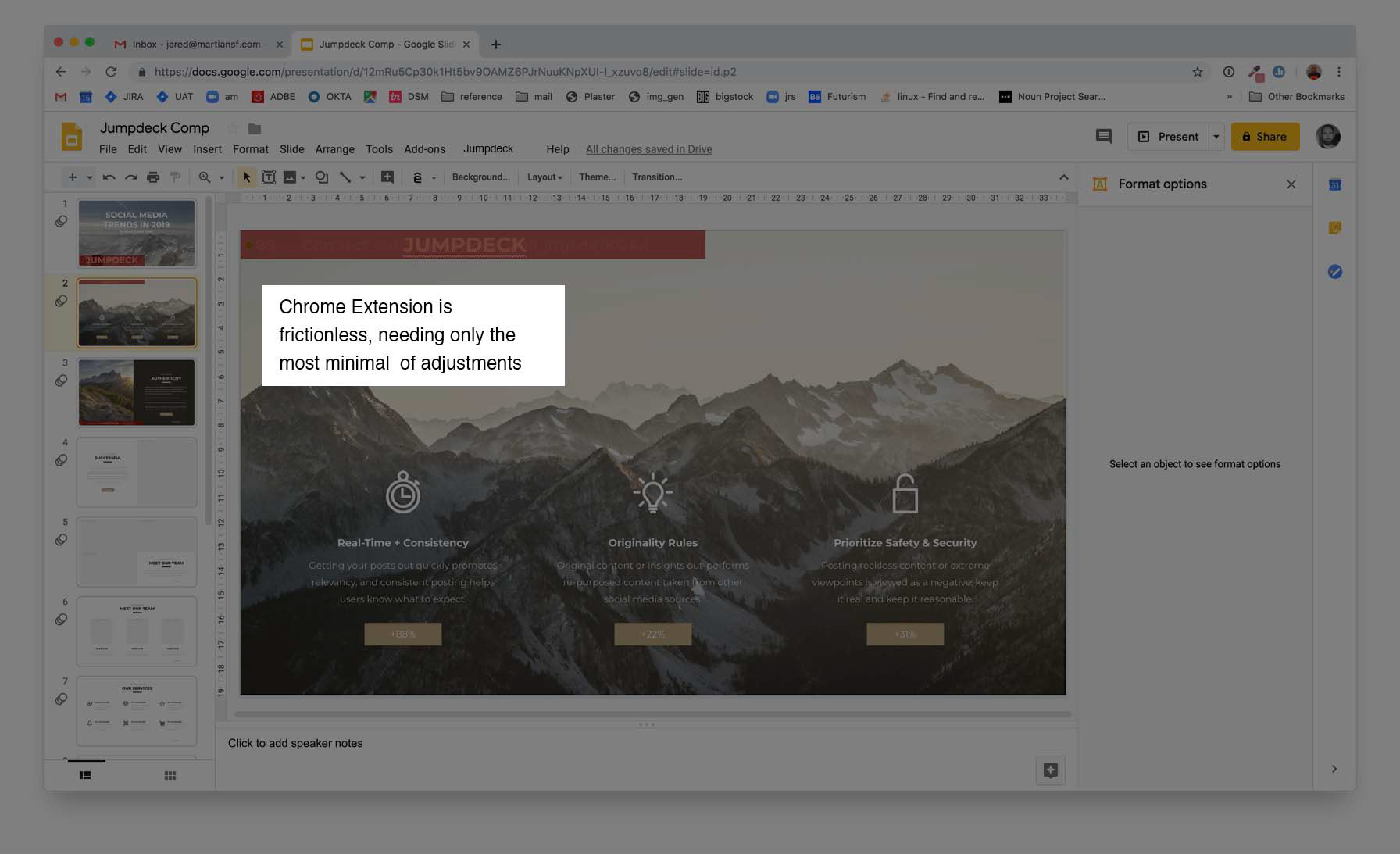Go back using the browser arrow
The width and height of the screenshot is (1400, 854).
pos(61,72)
